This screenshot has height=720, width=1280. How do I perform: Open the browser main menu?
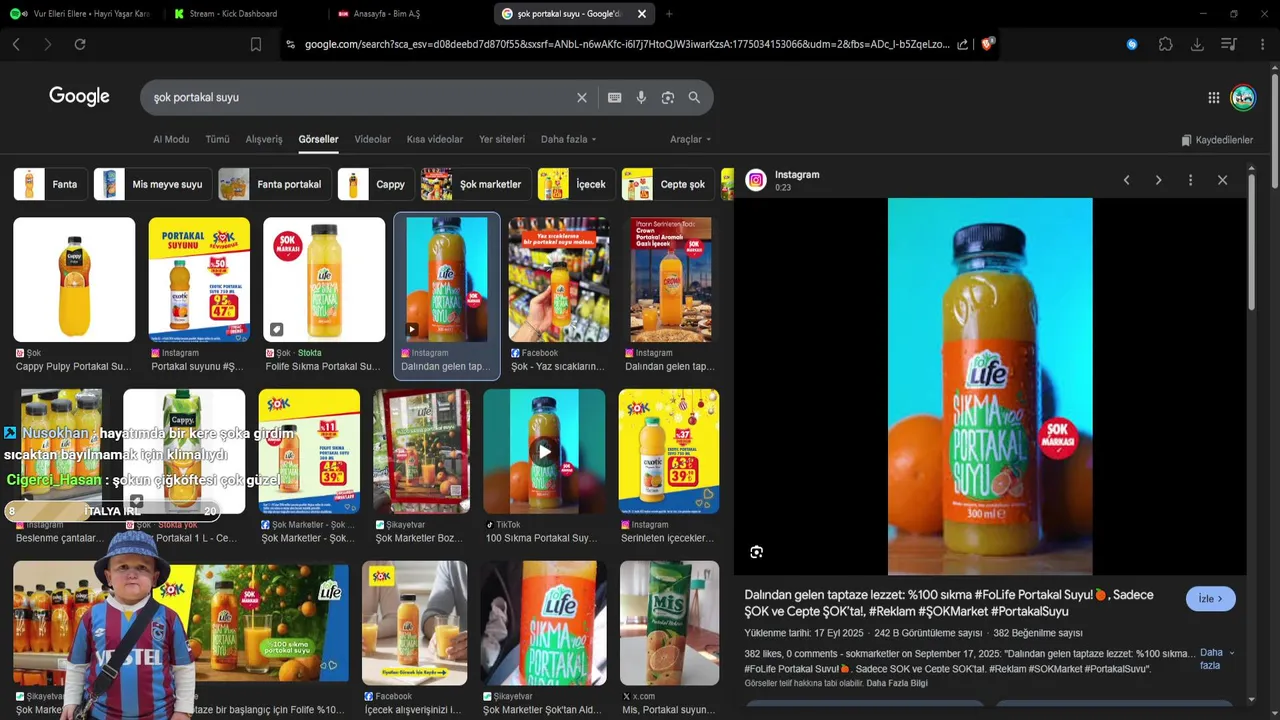coord(1264,44)
